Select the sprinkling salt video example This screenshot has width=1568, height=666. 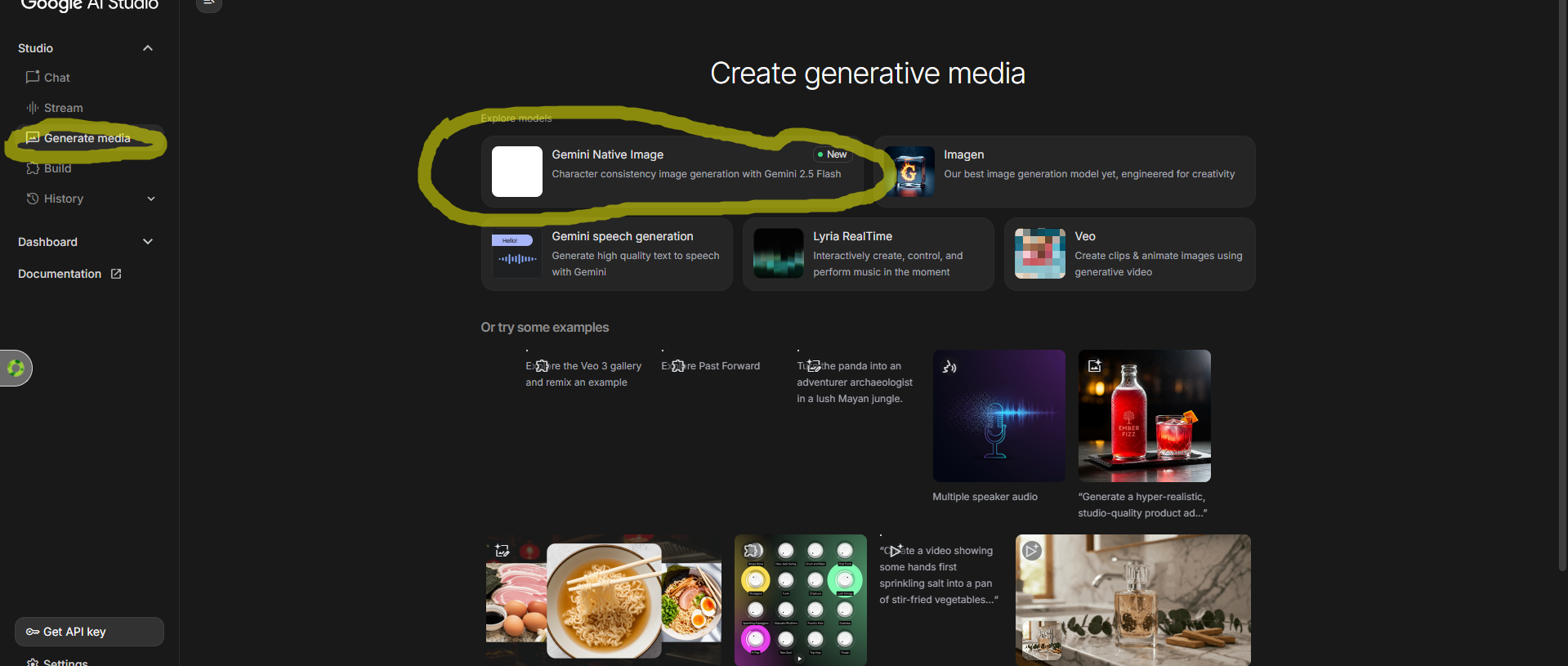pyautogui.click(x=939, y=574)
